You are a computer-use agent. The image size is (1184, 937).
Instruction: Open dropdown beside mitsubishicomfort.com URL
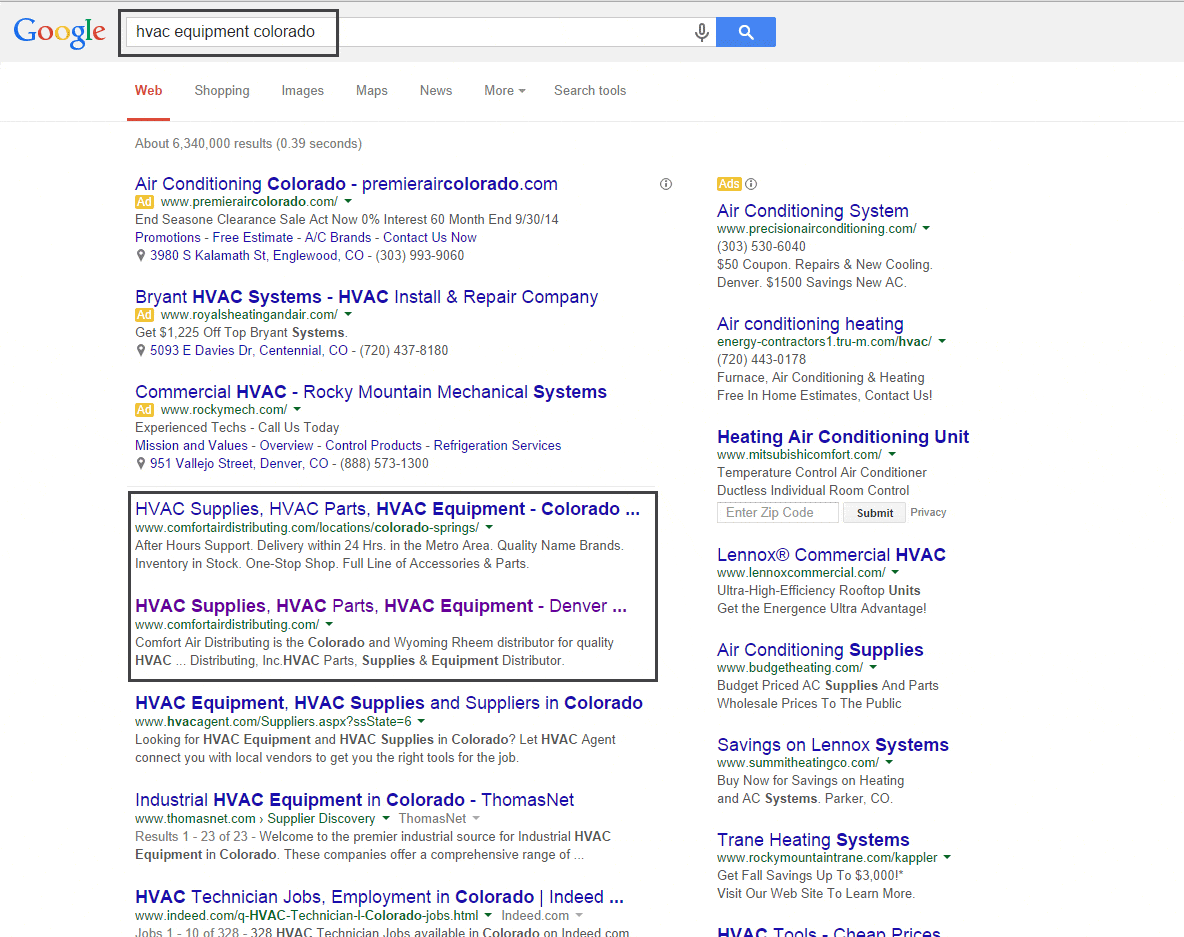[x=892, y=455]
